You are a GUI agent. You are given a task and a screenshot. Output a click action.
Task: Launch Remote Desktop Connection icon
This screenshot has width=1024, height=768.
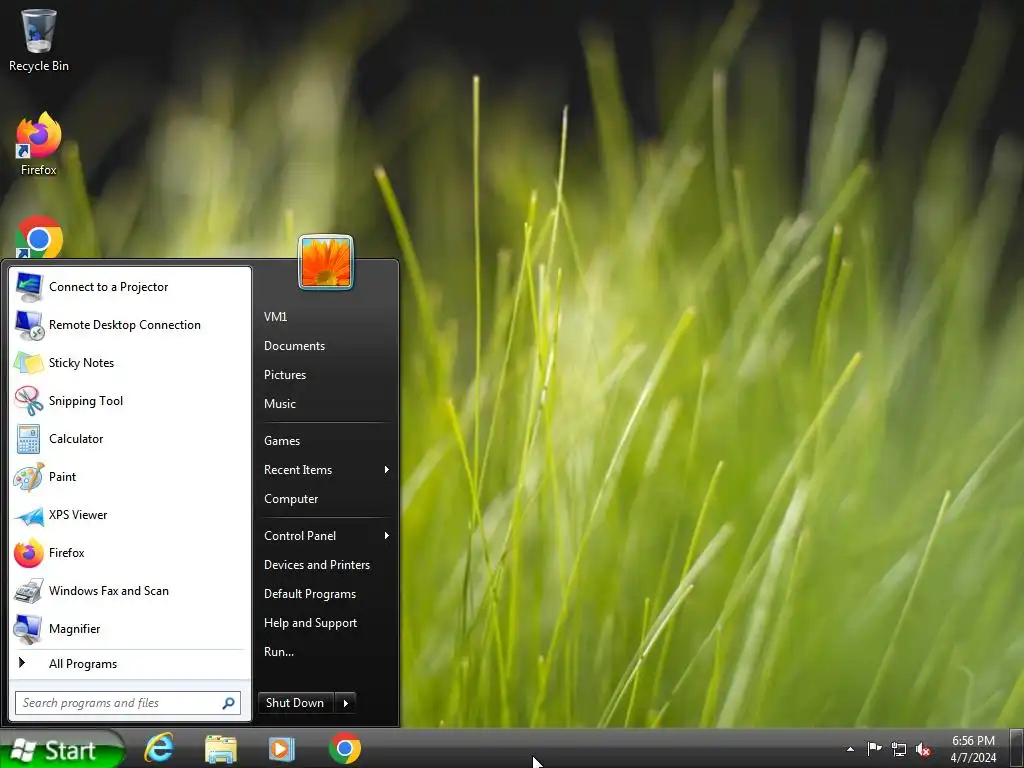[x=29, y=325]
